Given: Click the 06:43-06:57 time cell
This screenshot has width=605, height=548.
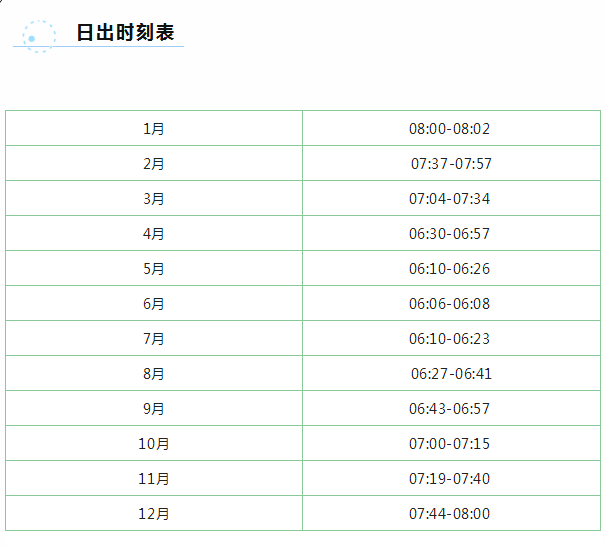Looking at the screenshot, I should [x=451, y=408].
